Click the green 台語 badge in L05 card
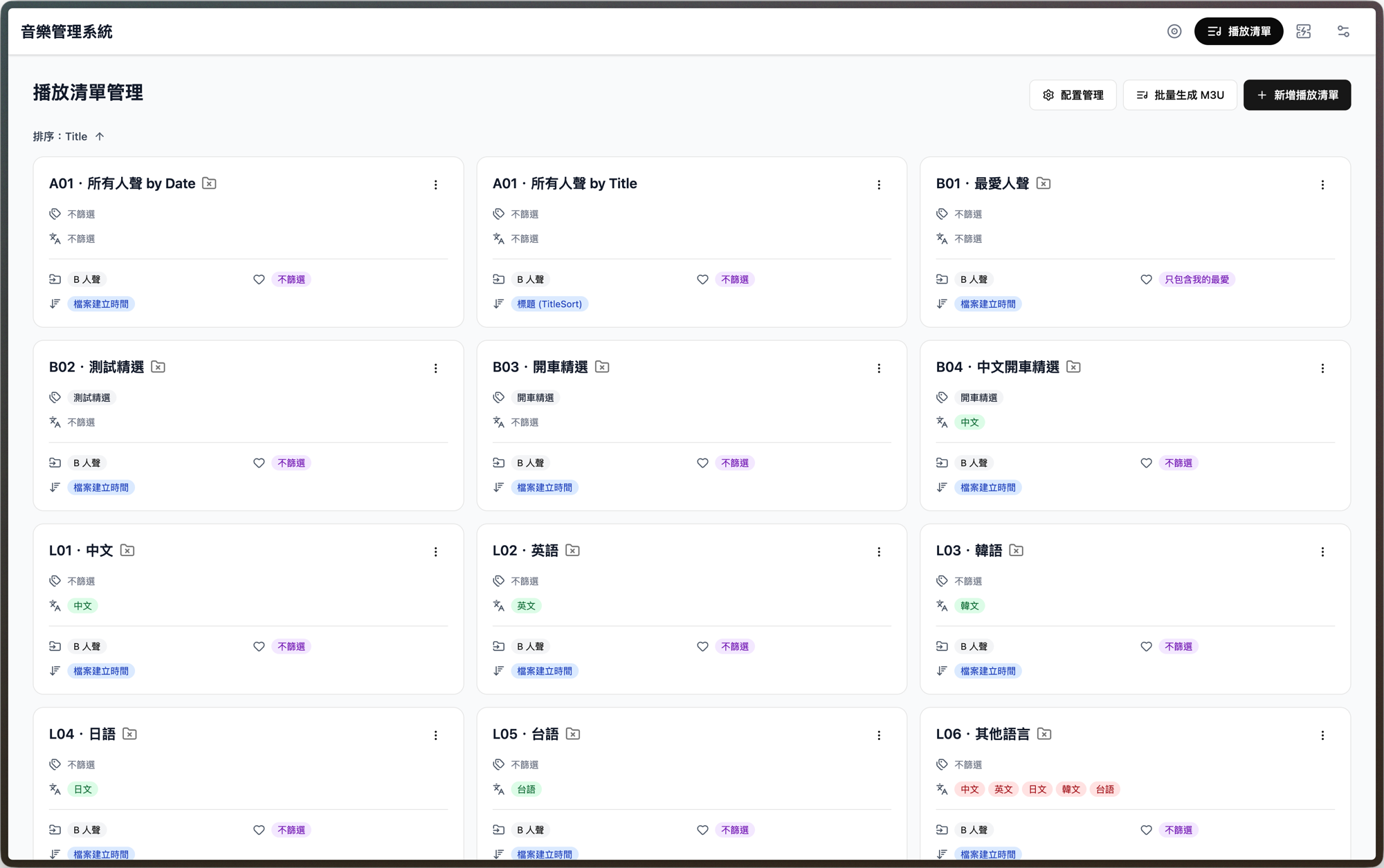 (x=526, y=789)
